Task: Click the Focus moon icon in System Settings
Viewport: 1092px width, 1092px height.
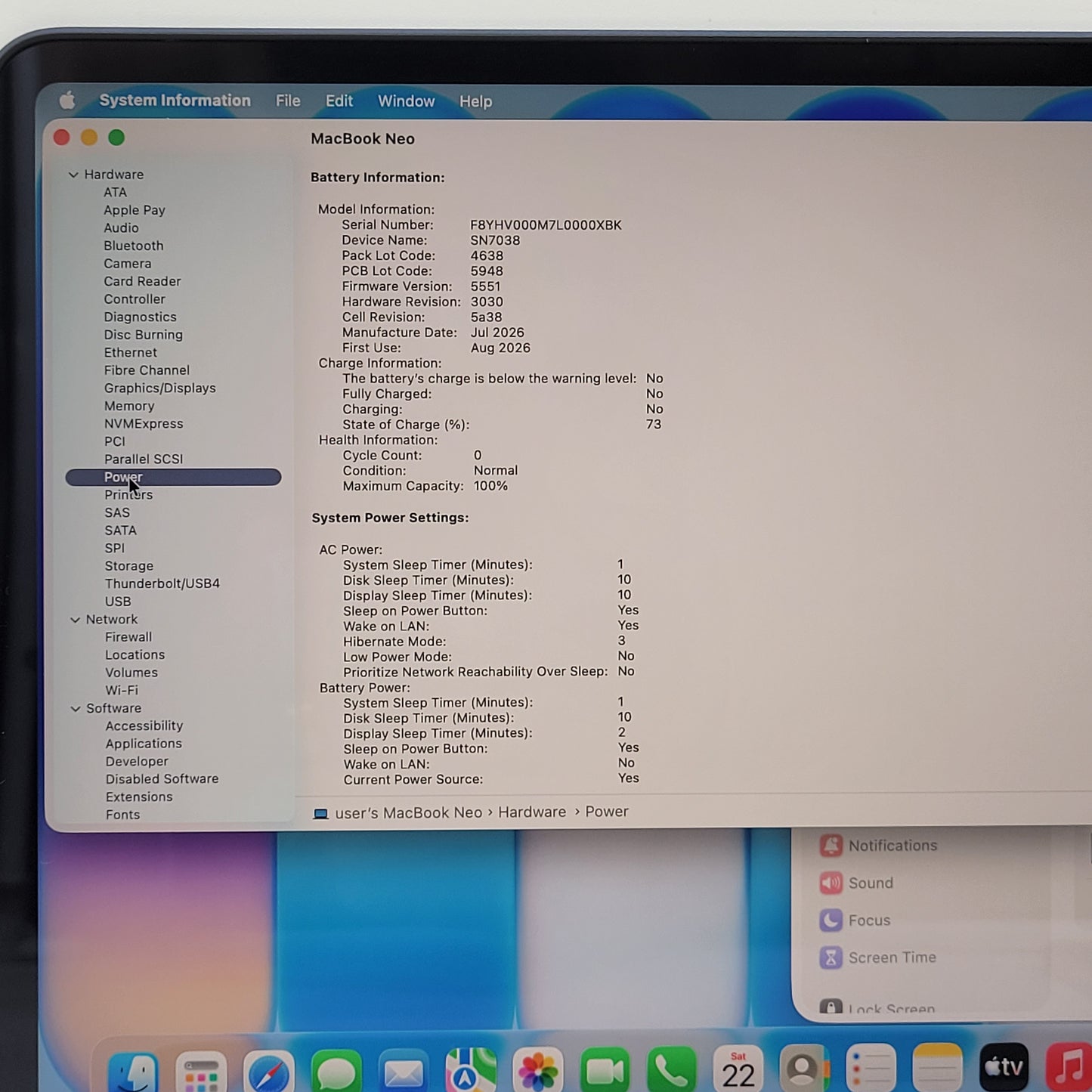Action: click(831, 920)
